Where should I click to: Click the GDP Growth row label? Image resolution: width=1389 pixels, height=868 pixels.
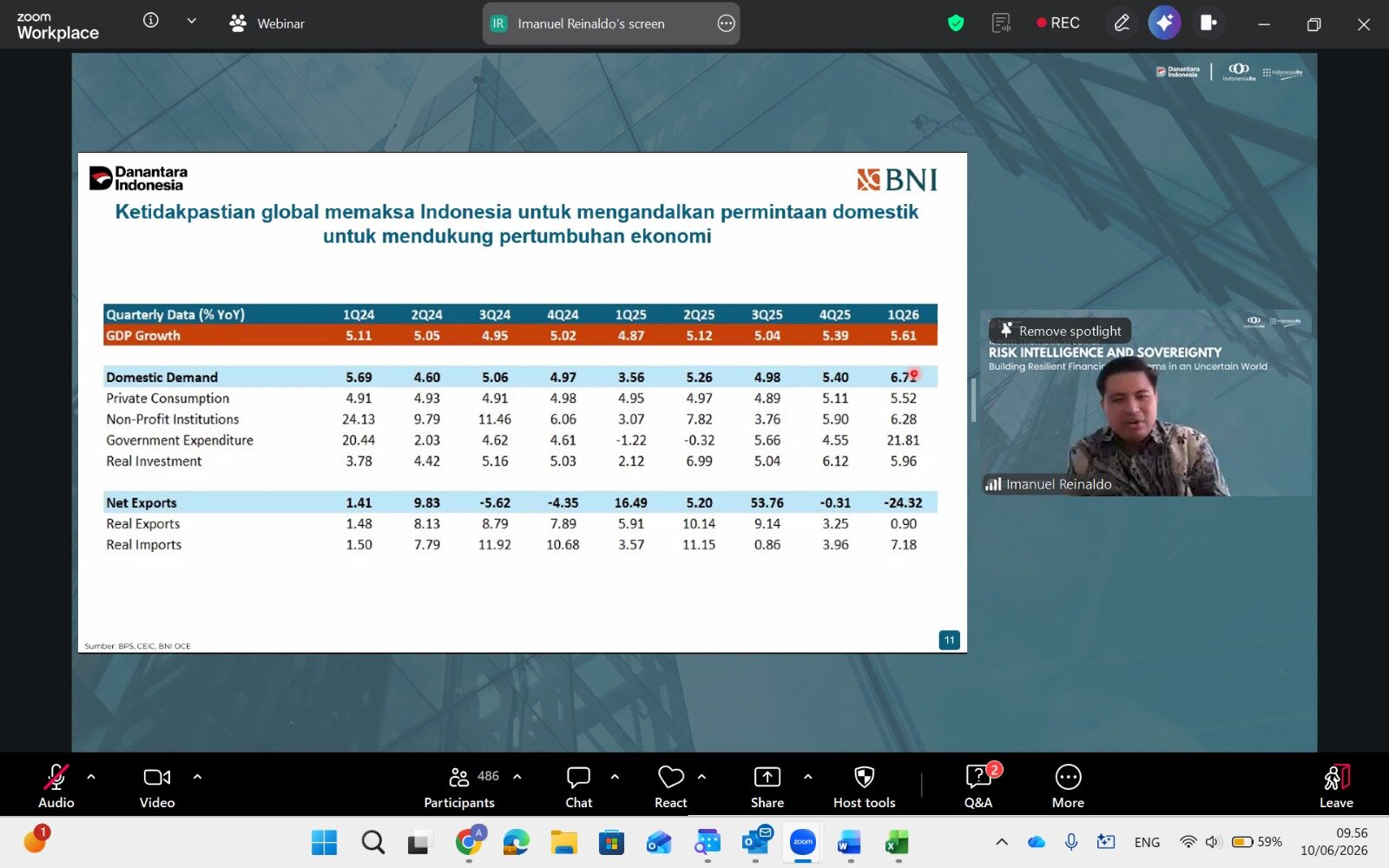tap(143, 336)
